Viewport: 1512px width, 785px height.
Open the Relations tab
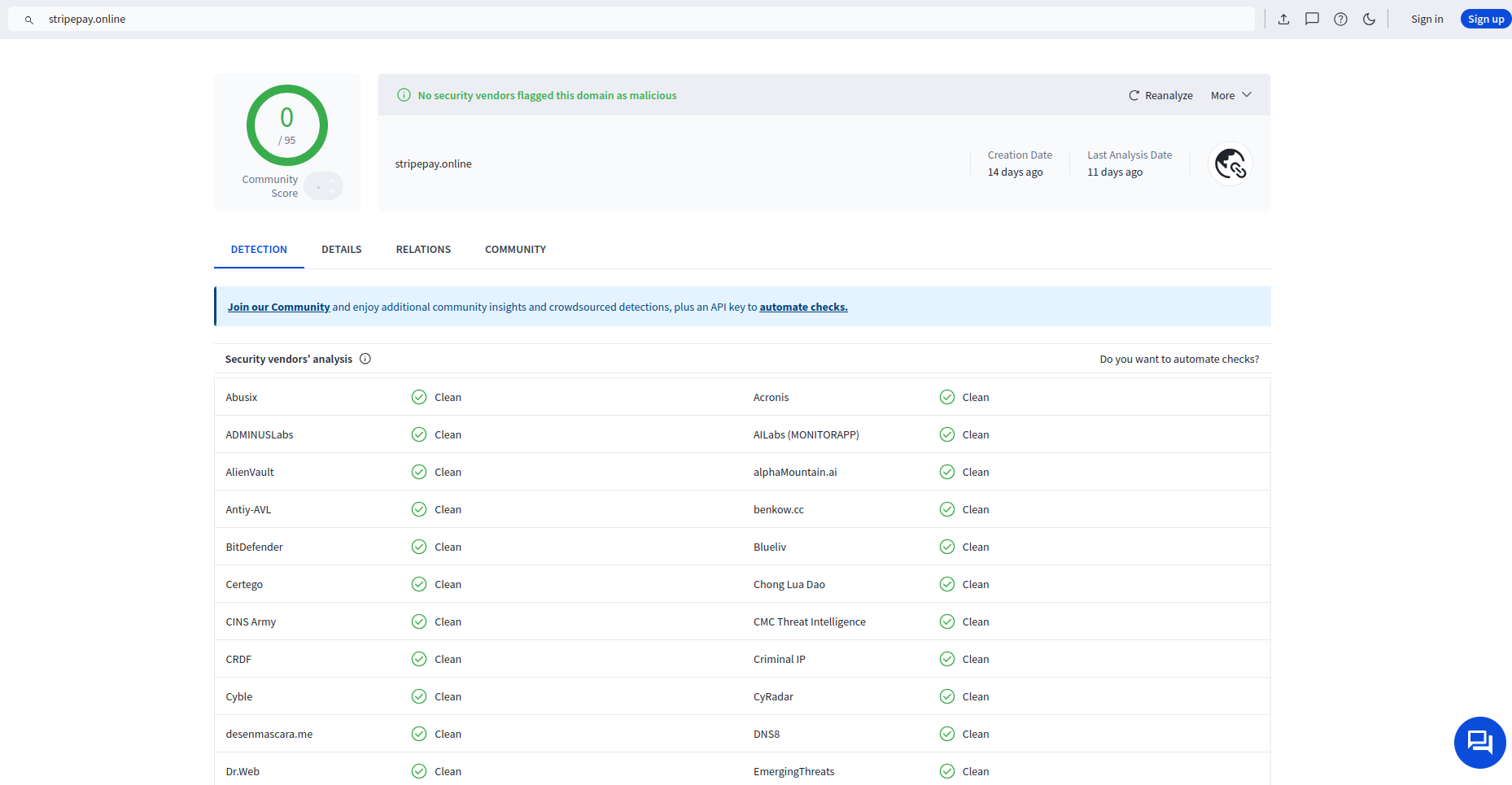423,249
